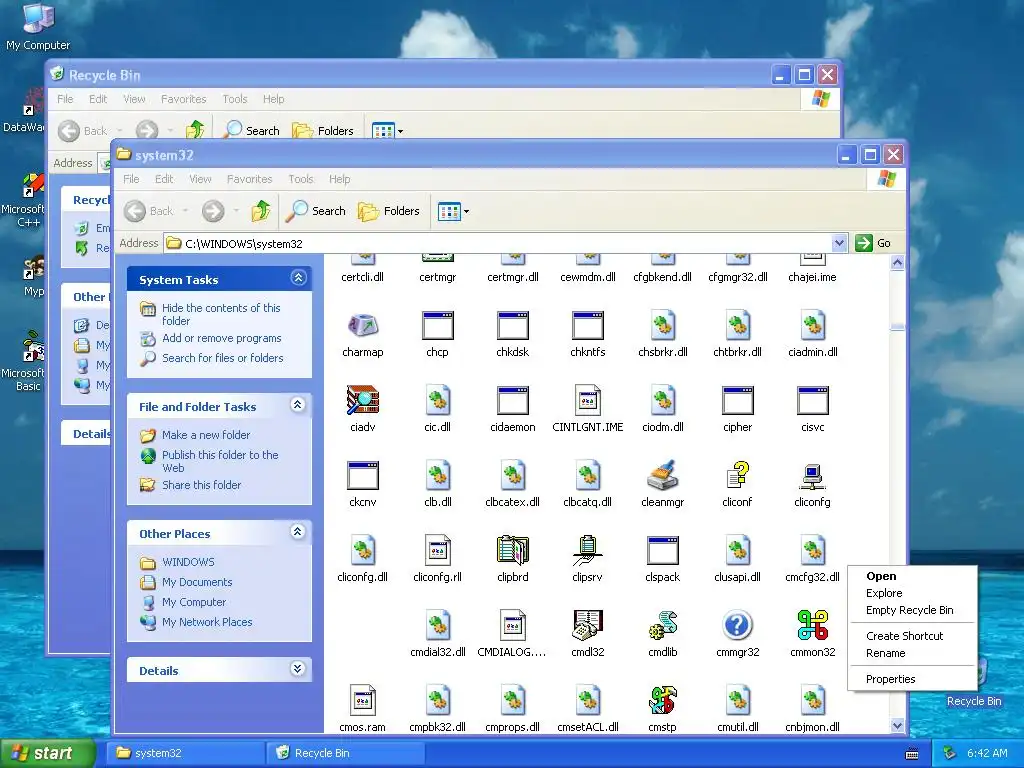Screen dimensions: 1024x768
Task: Open Favorites menu in Recycle Bin window
Action: 184,99
